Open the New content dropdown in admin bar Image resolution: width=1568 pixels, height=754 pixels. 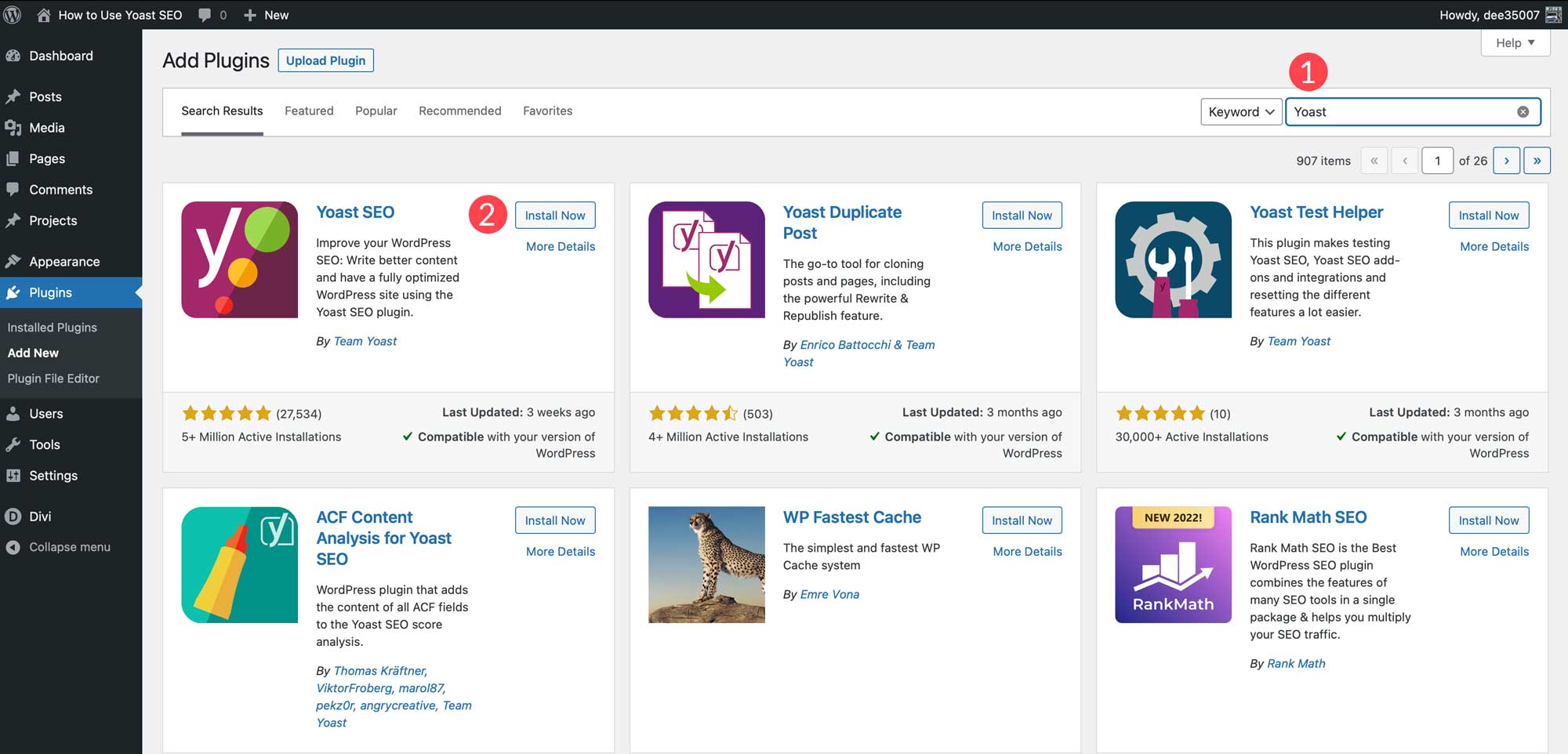[x=265, y=15]
